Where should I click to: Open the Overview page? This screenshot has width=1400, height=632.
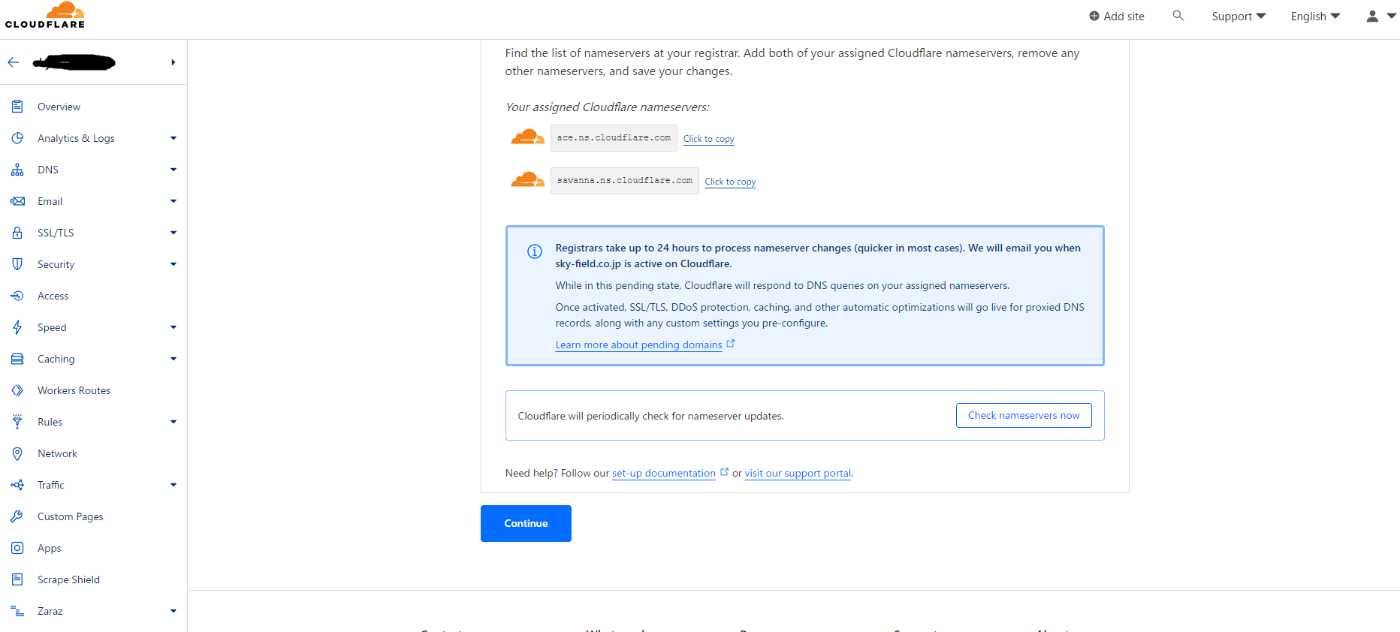coord(59,106)
